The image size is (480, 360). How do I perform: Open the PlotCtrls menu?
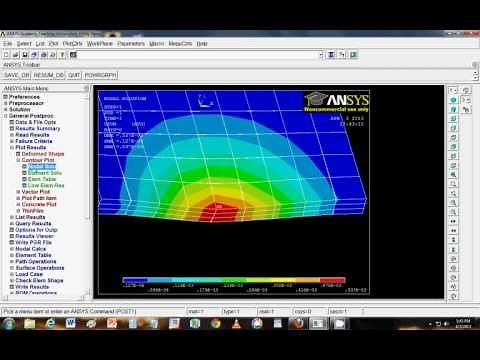[72, 44]
